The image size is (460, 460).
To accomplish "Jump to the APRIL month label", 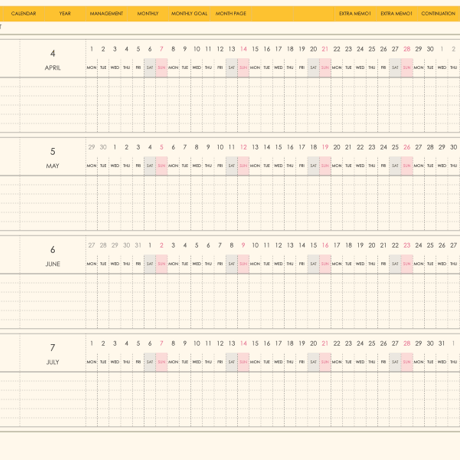I will [x=53, y=68].
